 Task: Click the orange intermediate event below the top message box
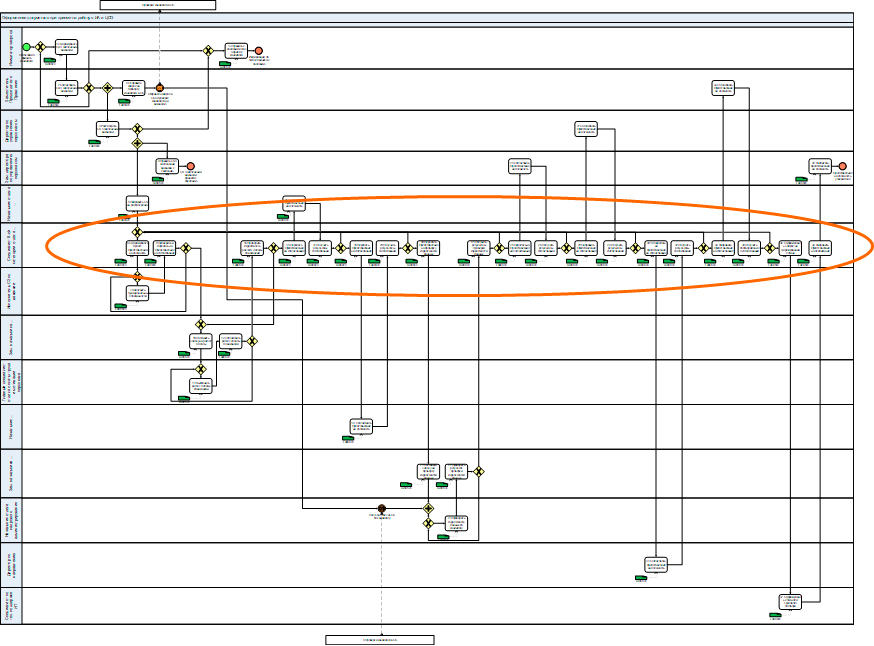point(159,88)
